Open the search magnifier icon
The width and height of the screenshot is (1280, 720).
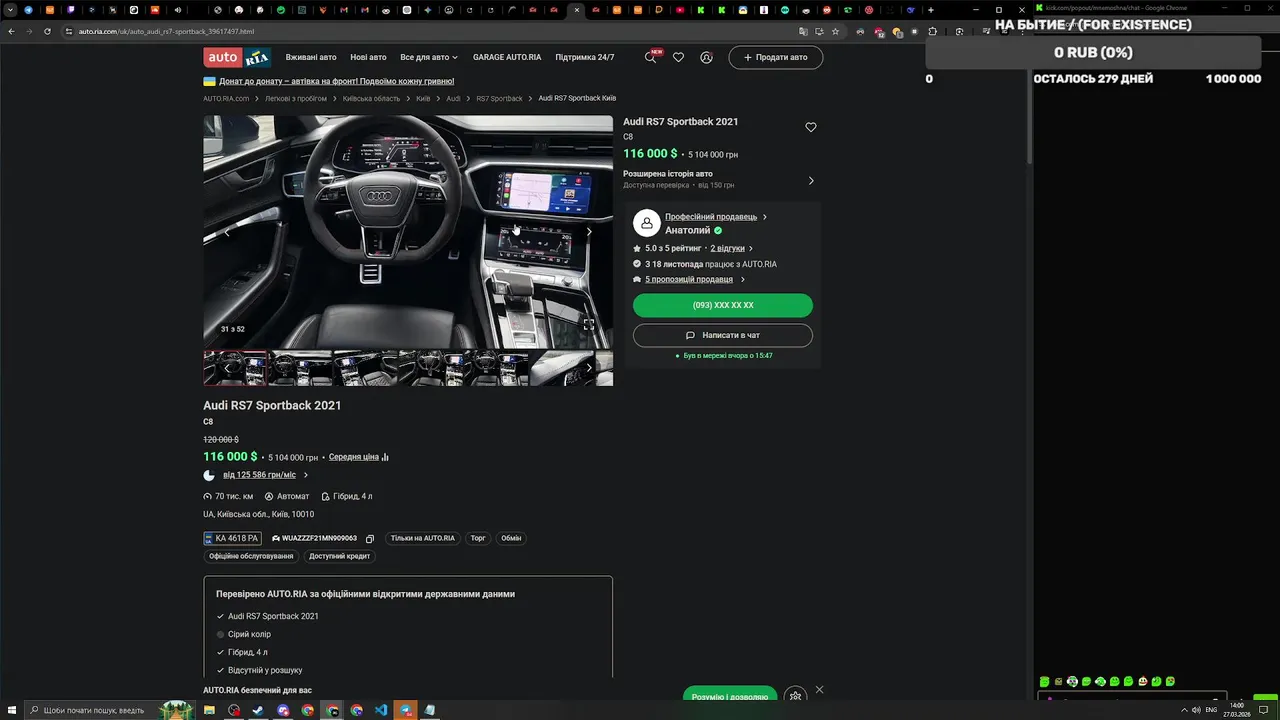pos(650,57)
